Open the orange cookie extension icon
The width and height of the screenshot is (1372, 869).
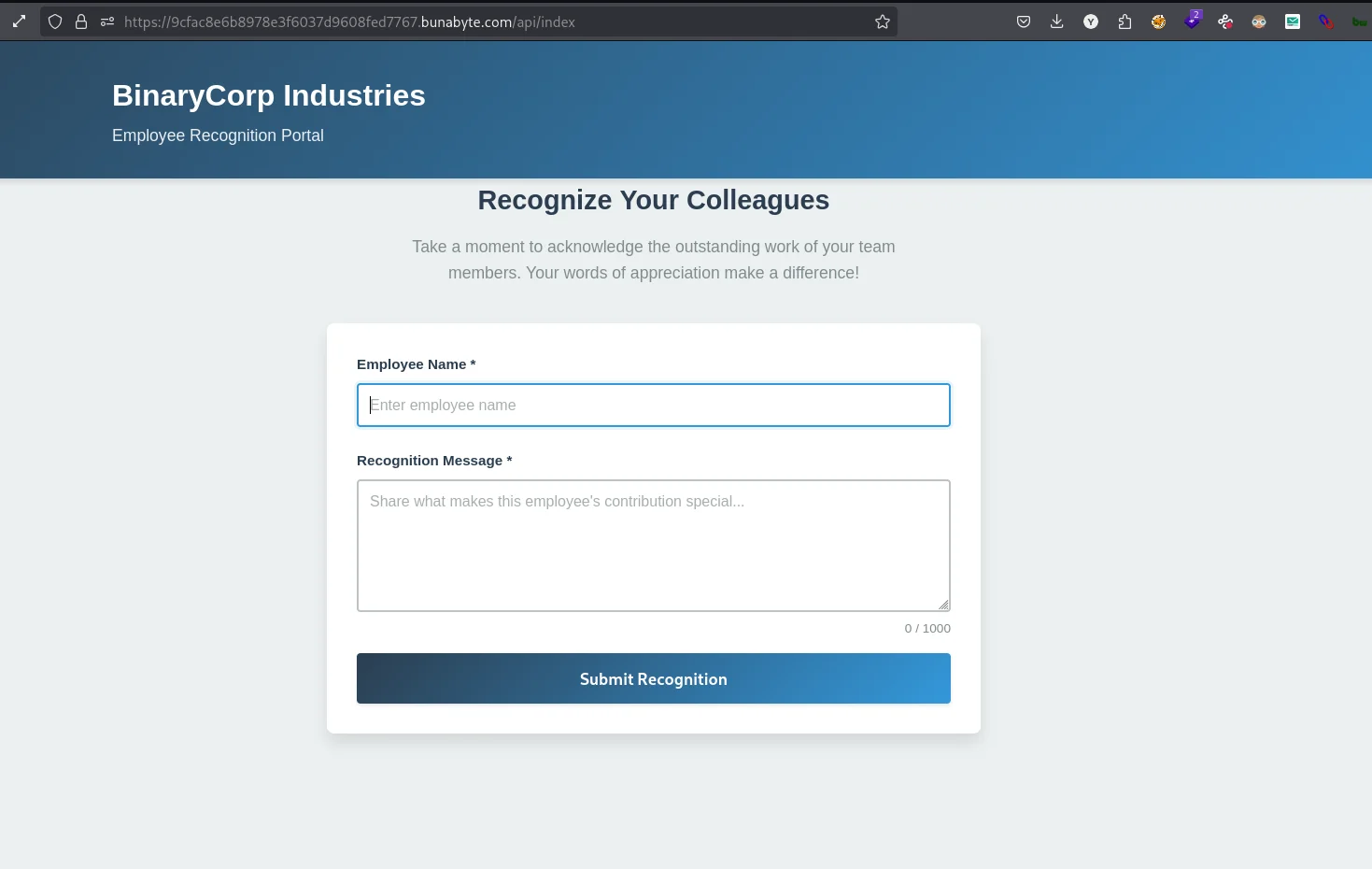[x=1158, y=21]
